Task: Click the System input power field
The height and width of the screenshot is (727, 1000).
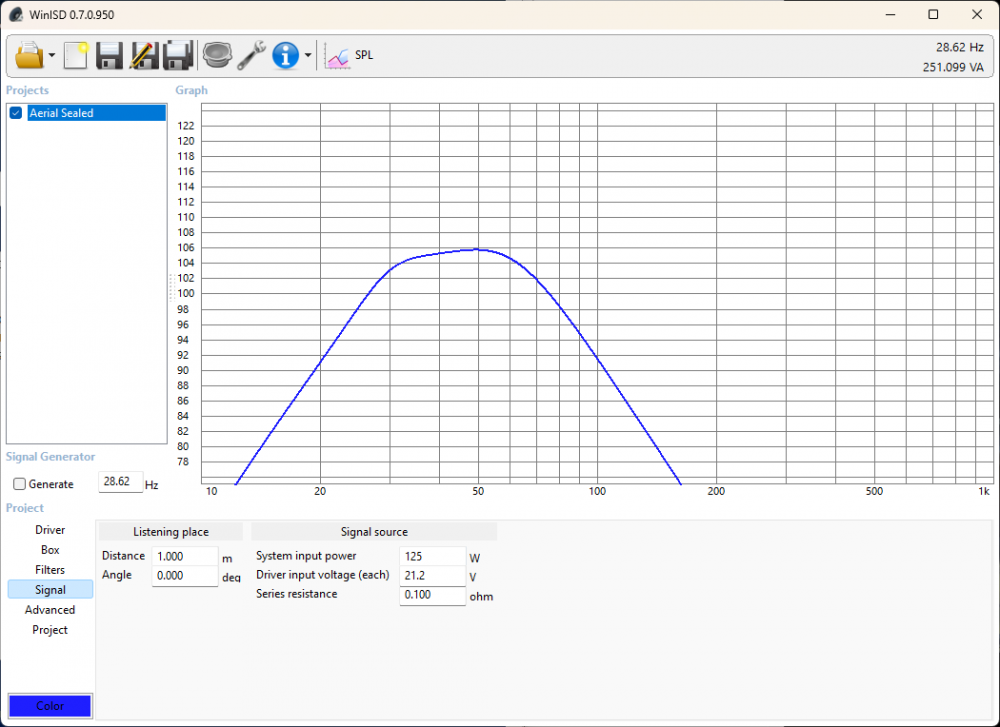Action: tap(432, 556)
